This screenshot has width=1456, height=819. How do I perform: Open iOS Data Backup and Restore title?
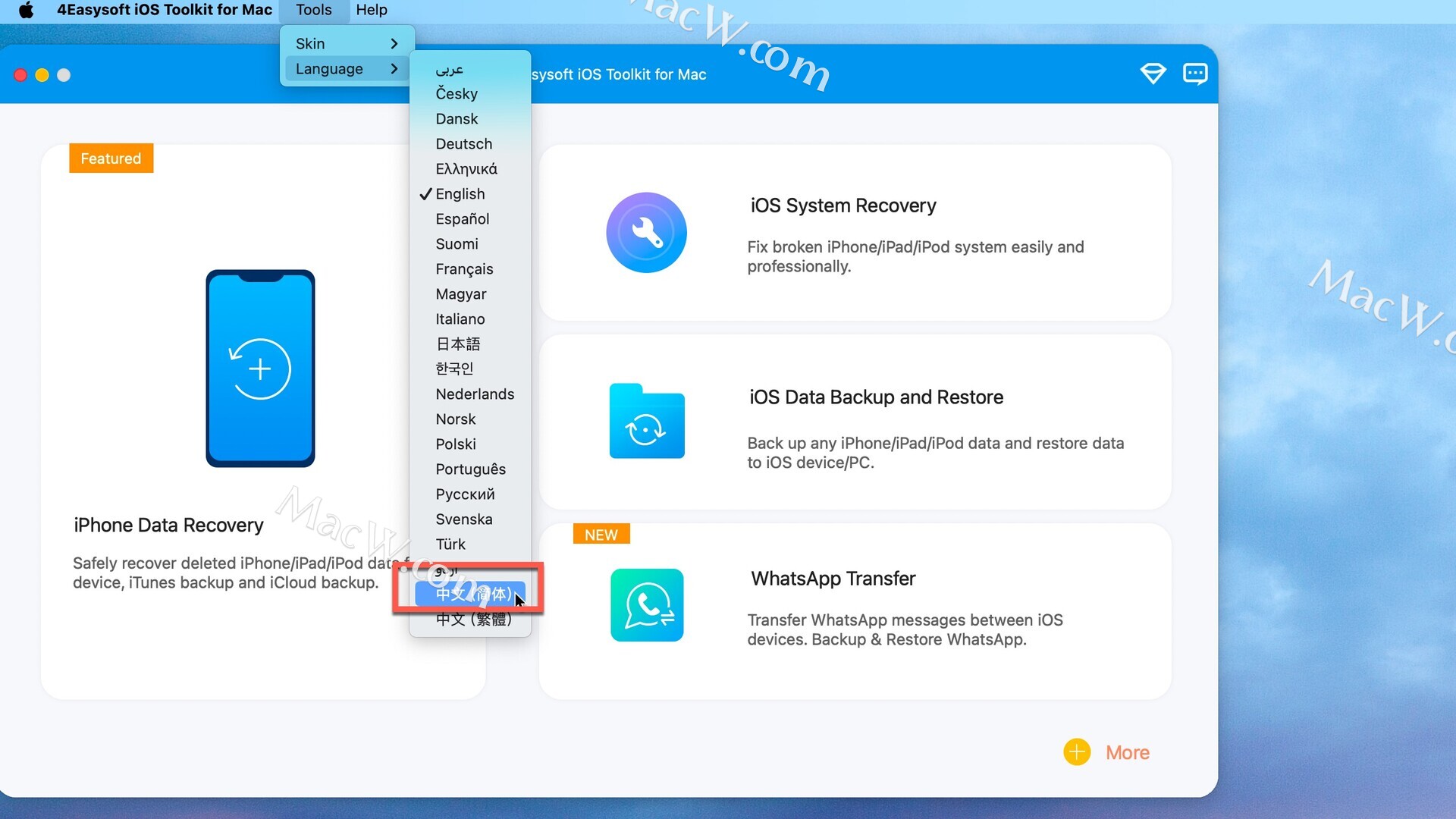[876, 397]
